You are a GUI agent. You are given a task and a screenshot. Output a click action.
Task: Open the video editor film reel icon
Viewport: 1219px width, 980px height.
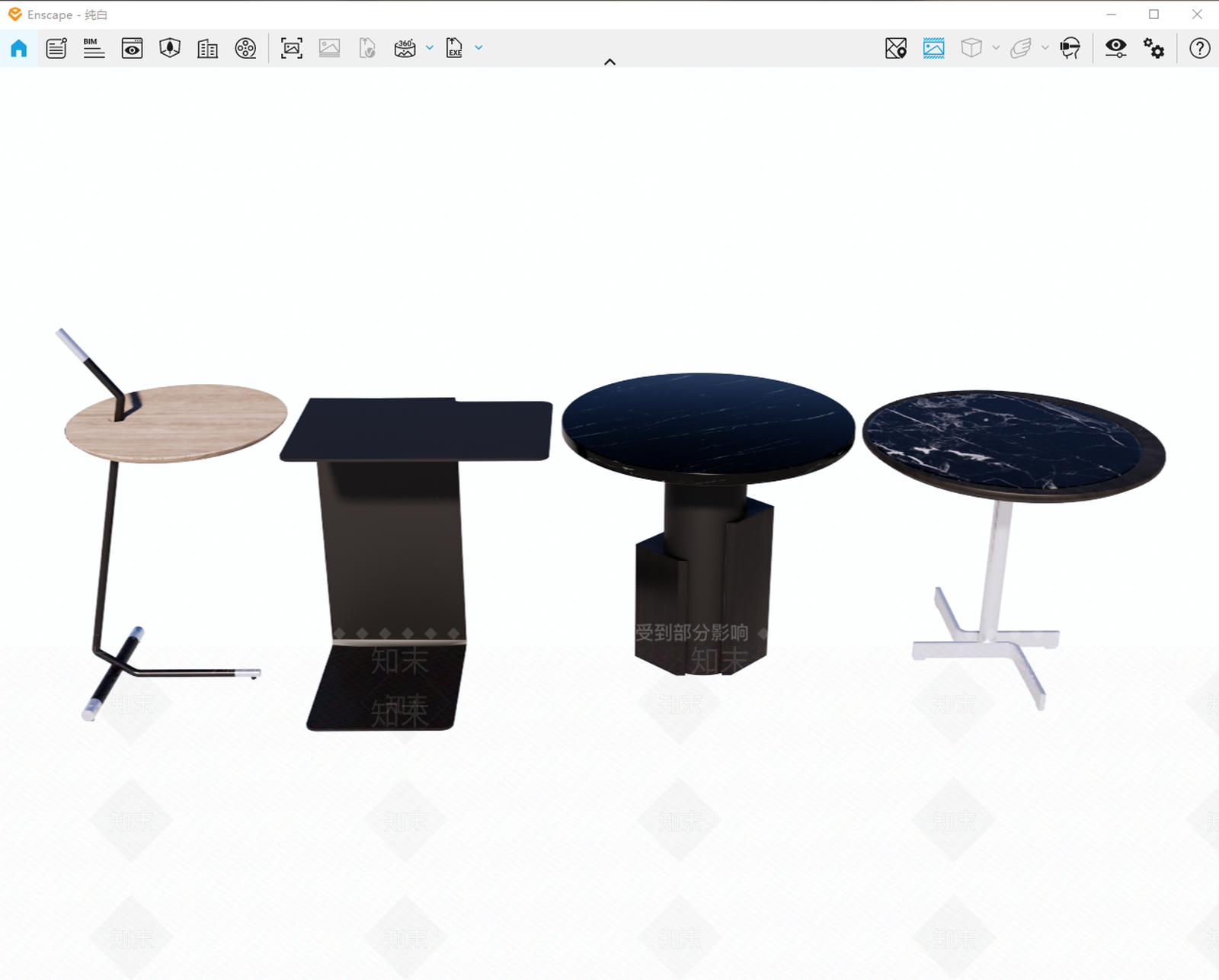click(245, 48)
